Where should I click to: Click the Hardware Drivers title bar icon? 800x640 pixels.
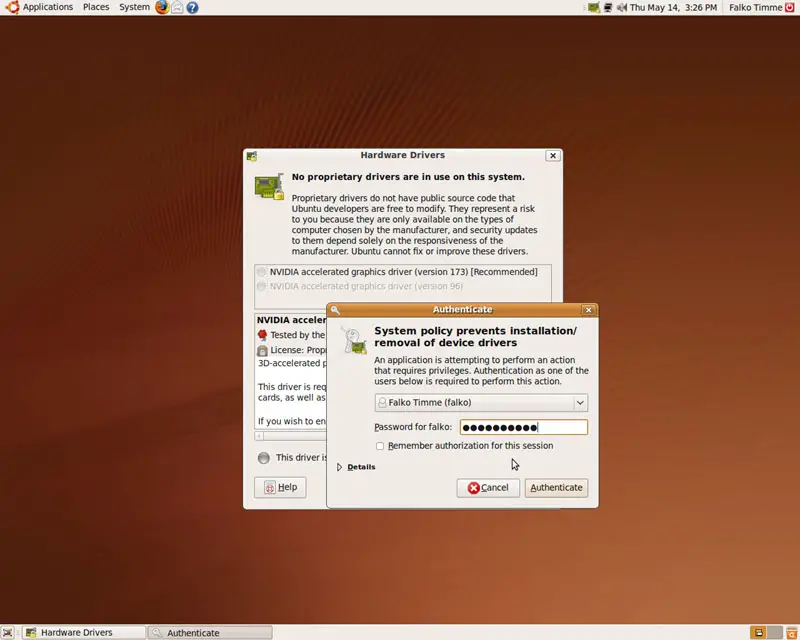252,156
